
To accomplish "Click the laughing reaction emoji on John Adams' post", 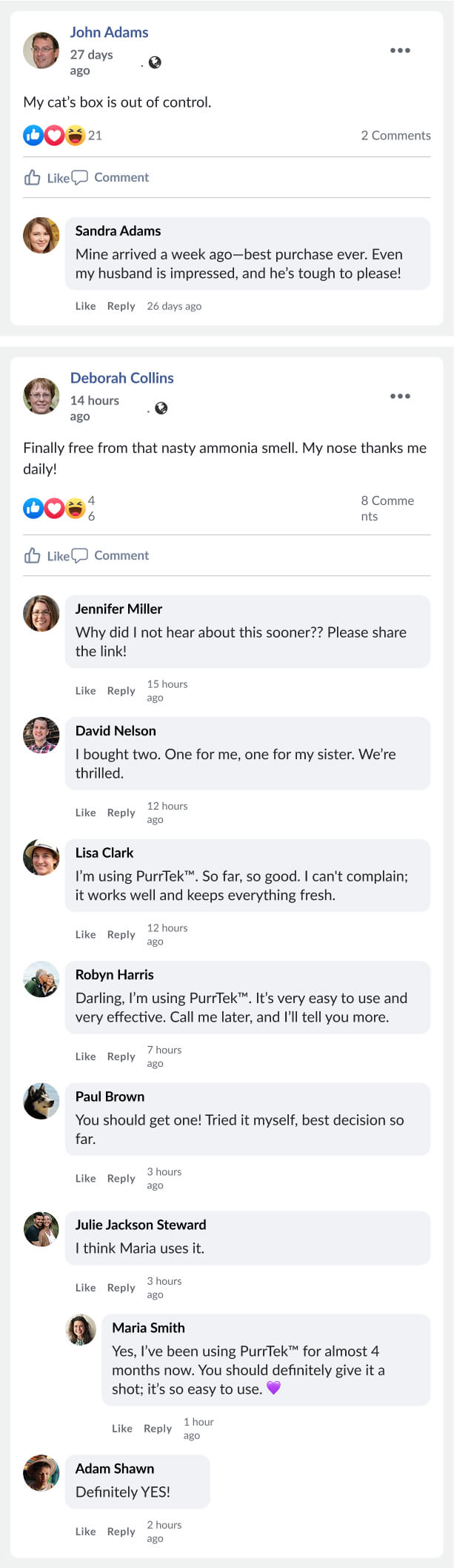I will (75, 135).
